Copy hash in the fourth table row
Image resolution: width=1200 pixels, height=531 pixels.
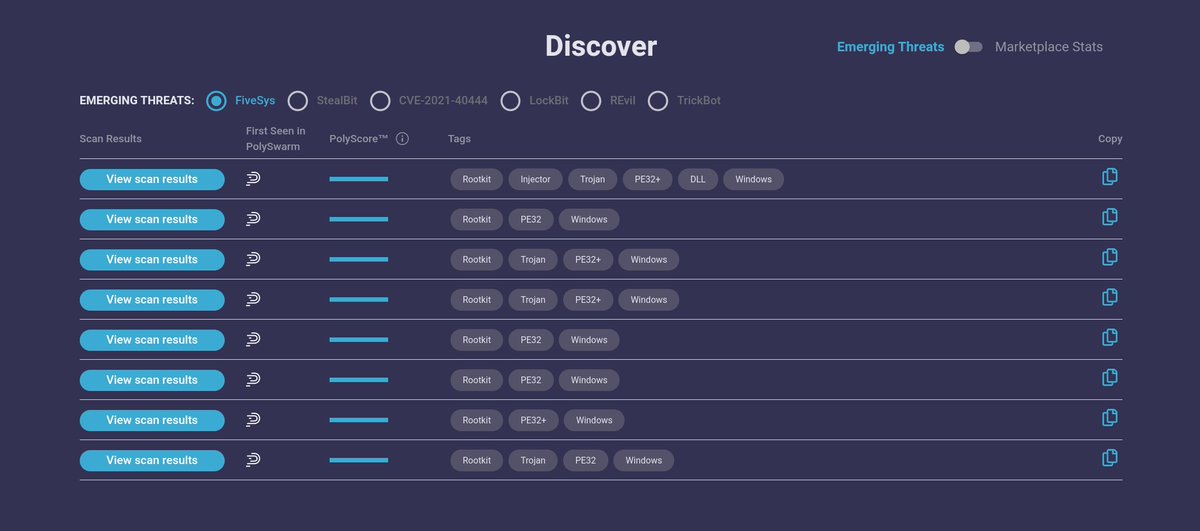[1109, 297]
